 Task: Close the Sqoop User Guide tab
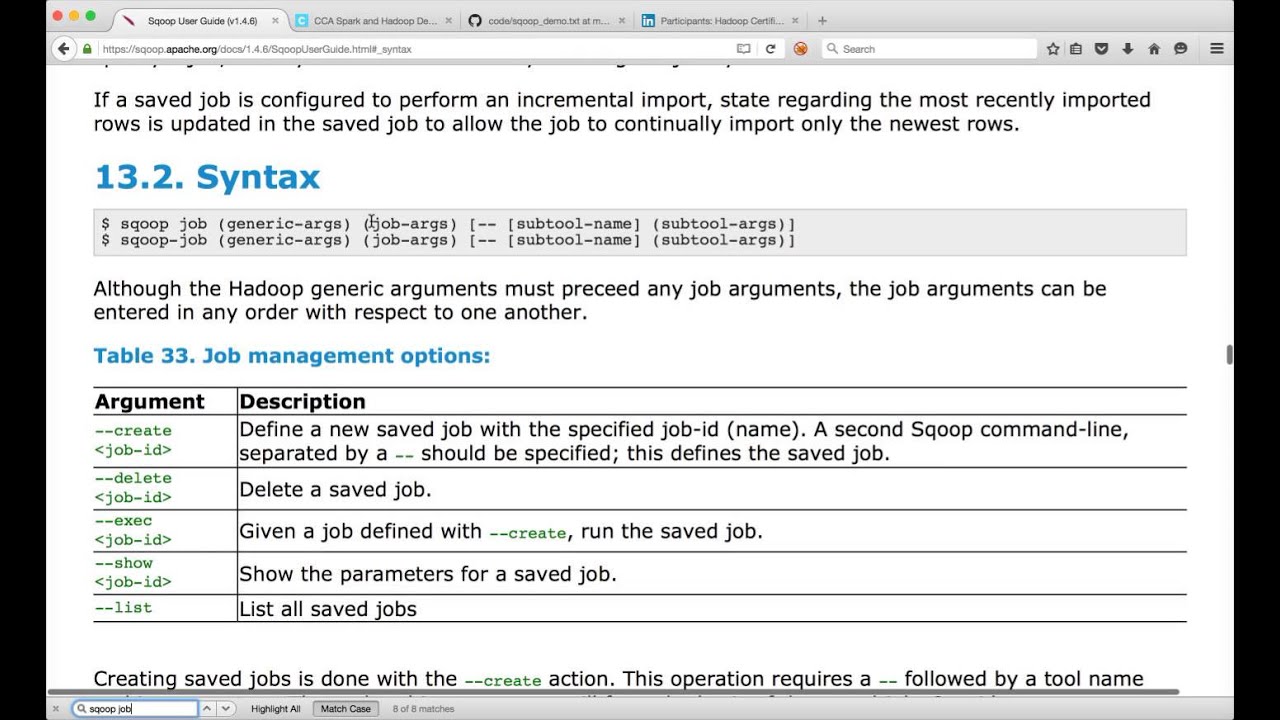(x=275, y=20)
